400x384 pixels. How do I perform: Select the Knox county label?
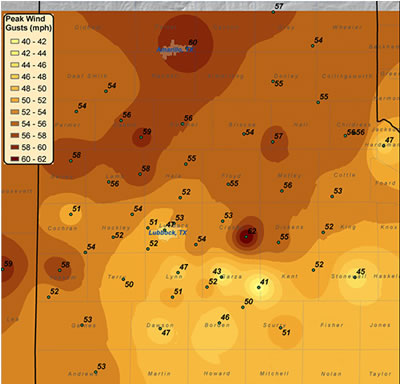389,227
